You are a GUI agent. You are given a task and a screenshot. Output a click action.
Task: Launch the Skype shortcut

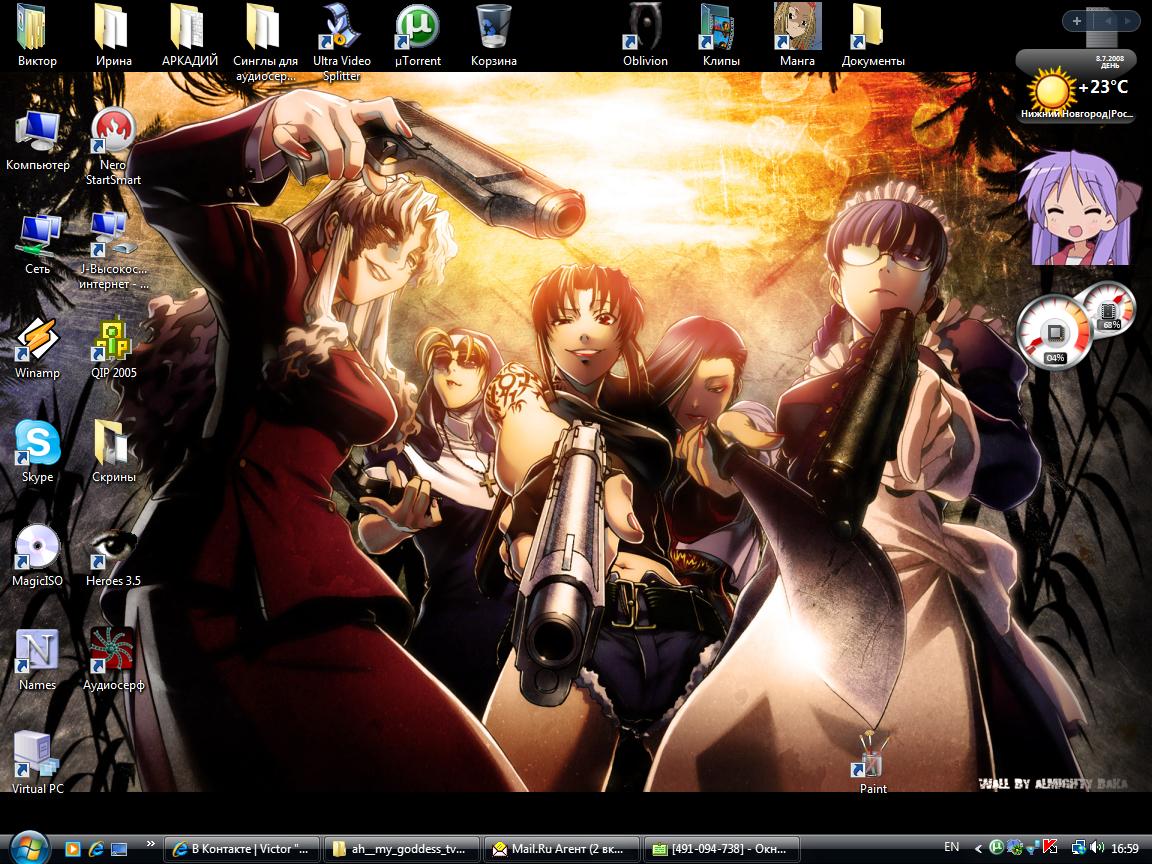[37, 452]
